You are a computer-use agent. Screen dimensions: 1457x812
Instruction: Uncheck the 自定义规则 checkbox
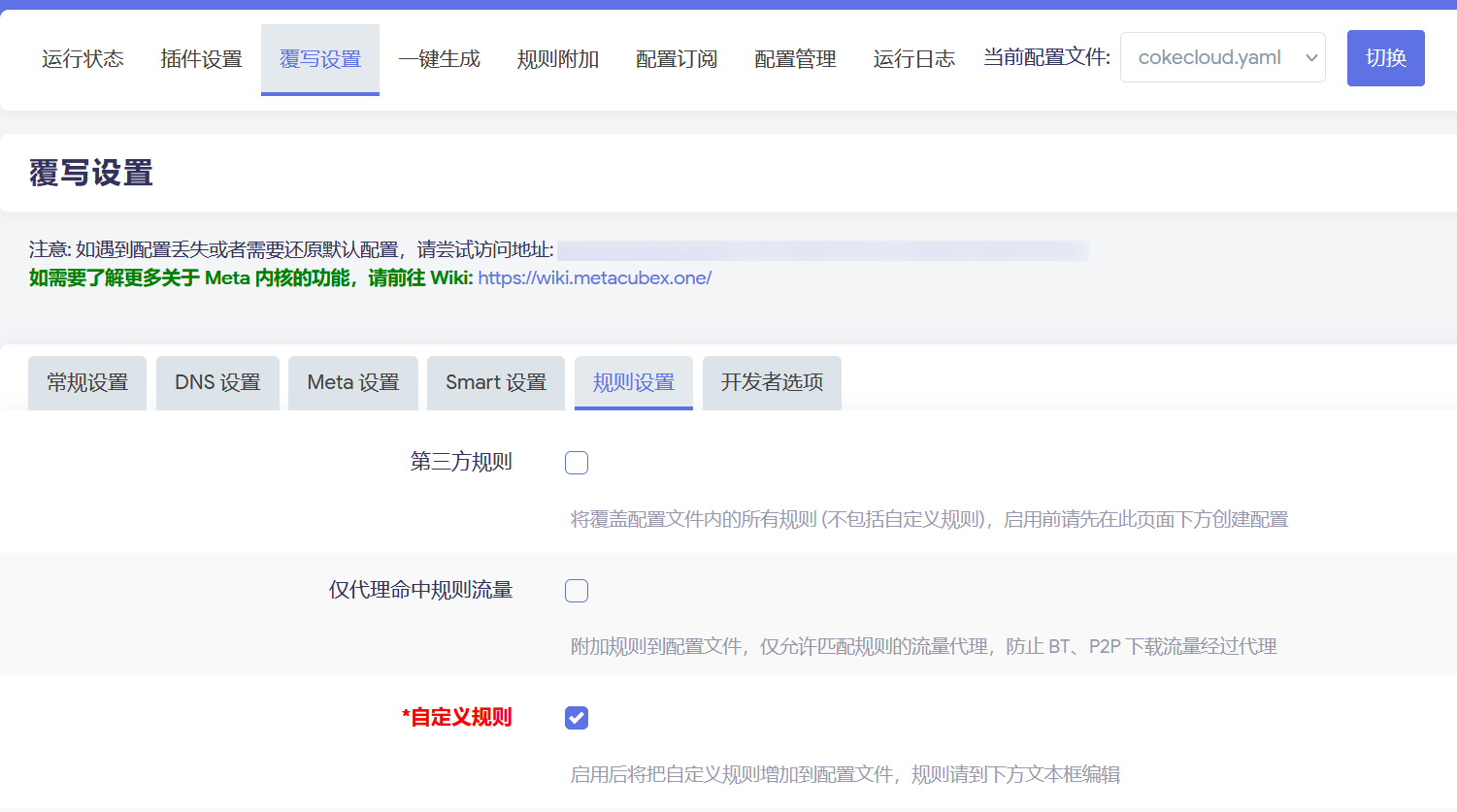tap(577, 718)
